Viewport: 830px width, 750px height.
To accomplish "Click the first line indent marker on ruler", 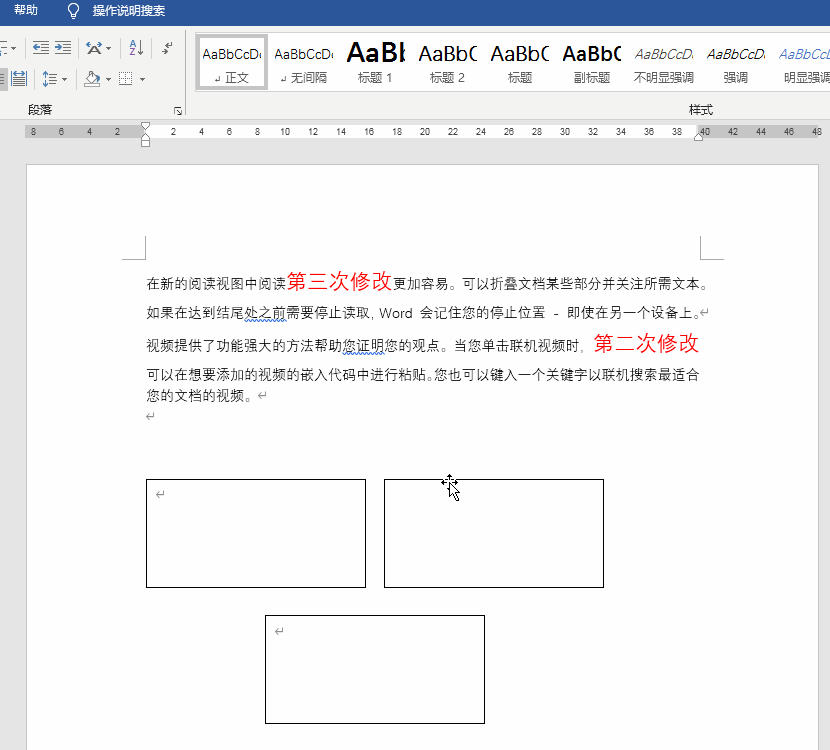I will click(x=146, y=127).
